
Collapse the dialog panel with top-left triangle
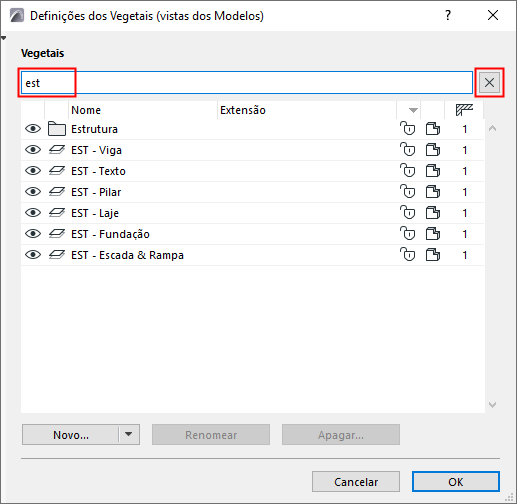coord(3,38)
